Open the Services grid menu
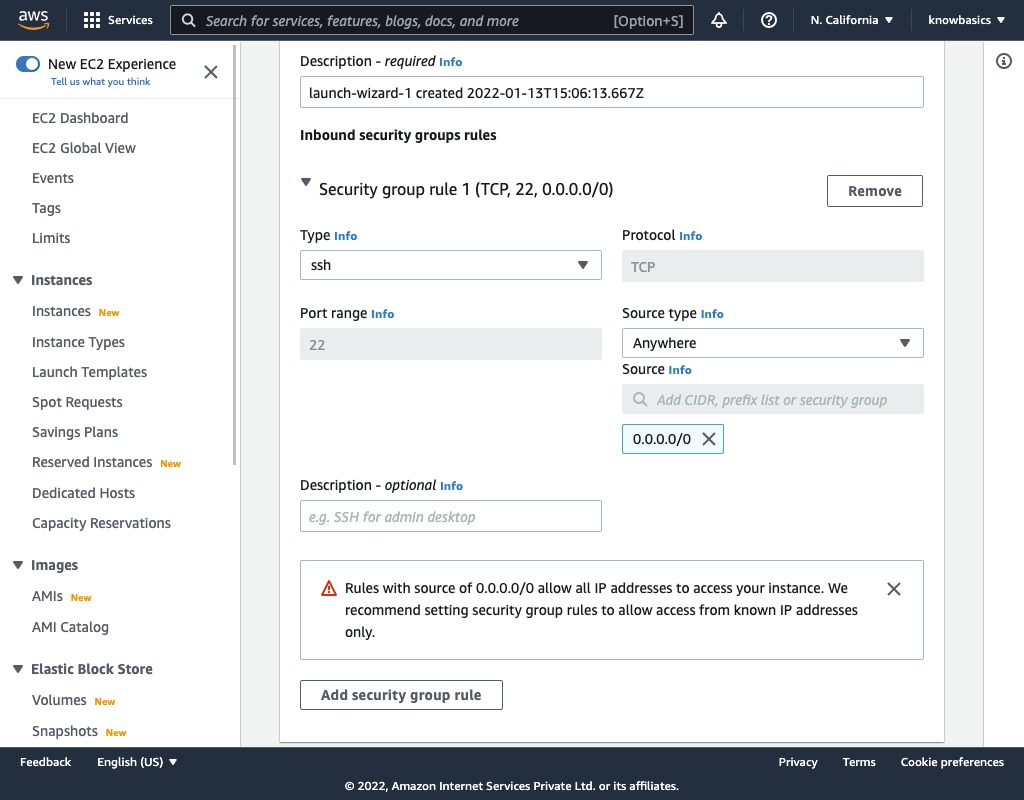Viewport: 1024px width, 800px height. [118, 20]
